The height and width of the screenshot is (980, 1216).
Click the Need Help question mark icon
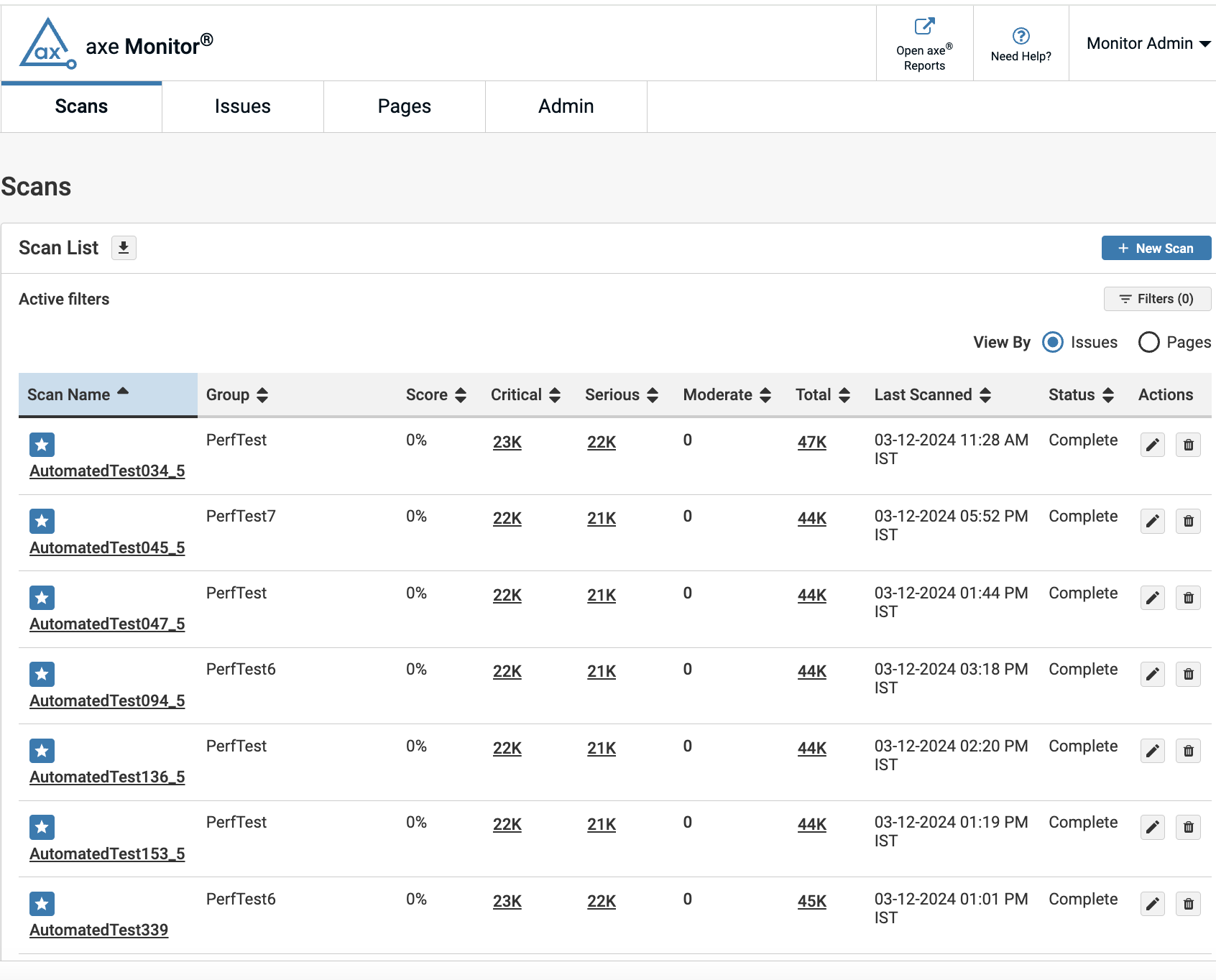click(1021, 36)
